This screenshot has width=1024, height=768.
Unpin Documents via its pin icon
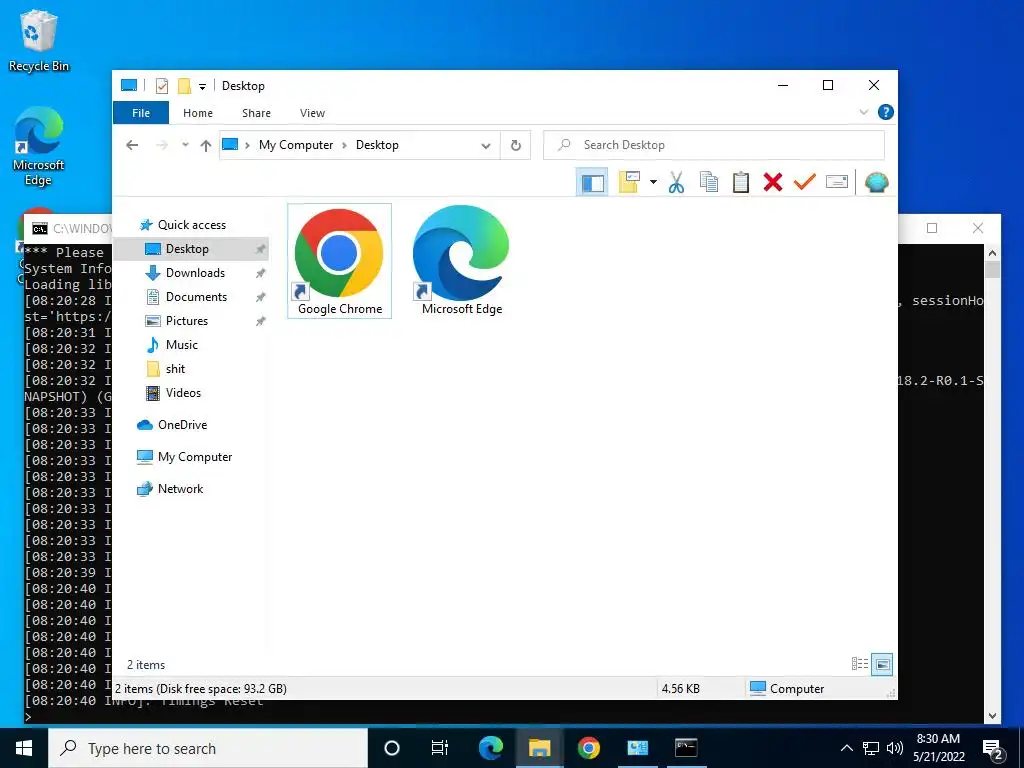[260, 297]
